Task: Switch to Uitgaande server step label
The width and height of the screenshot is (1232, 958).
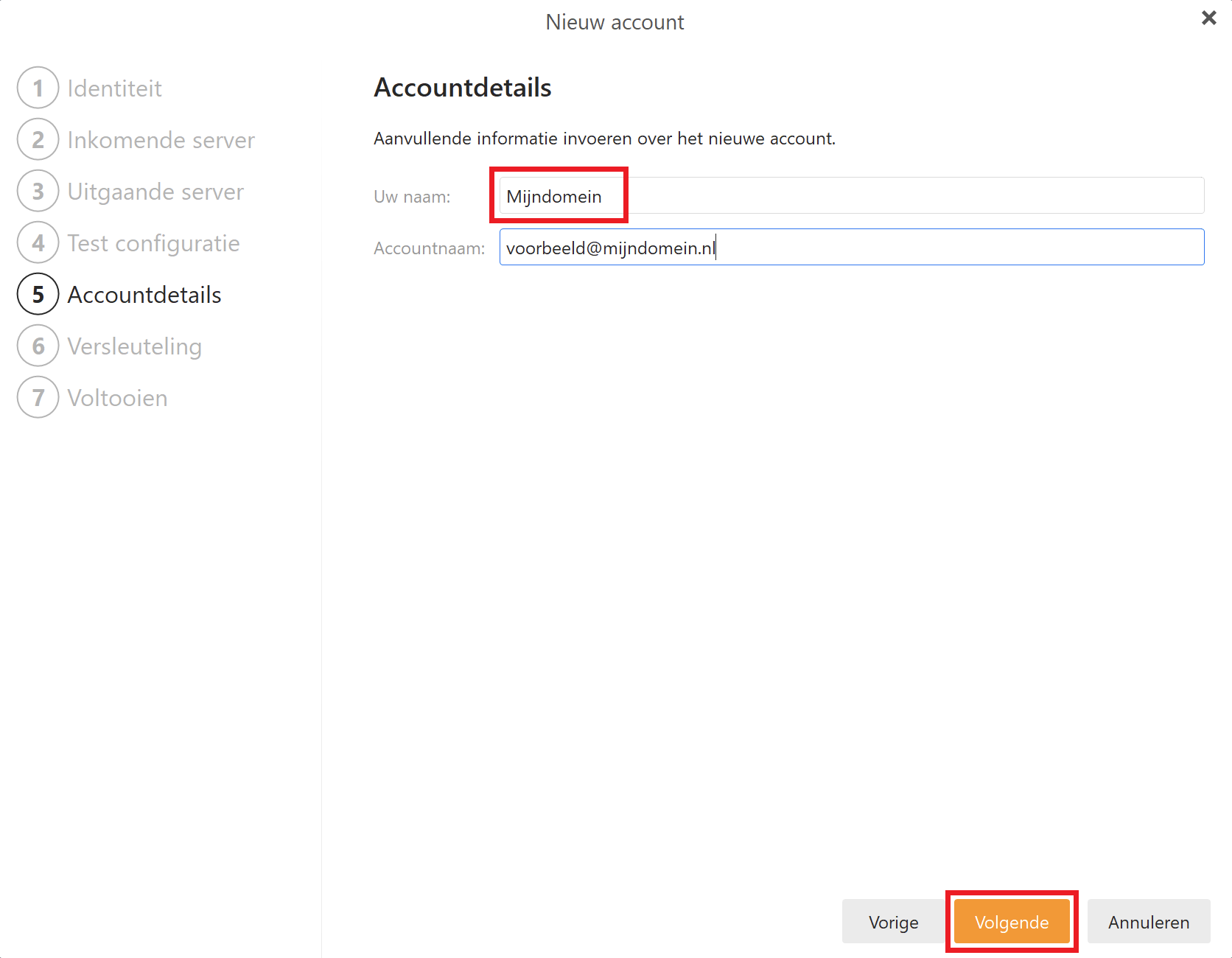Action: [x=155, y=192]
